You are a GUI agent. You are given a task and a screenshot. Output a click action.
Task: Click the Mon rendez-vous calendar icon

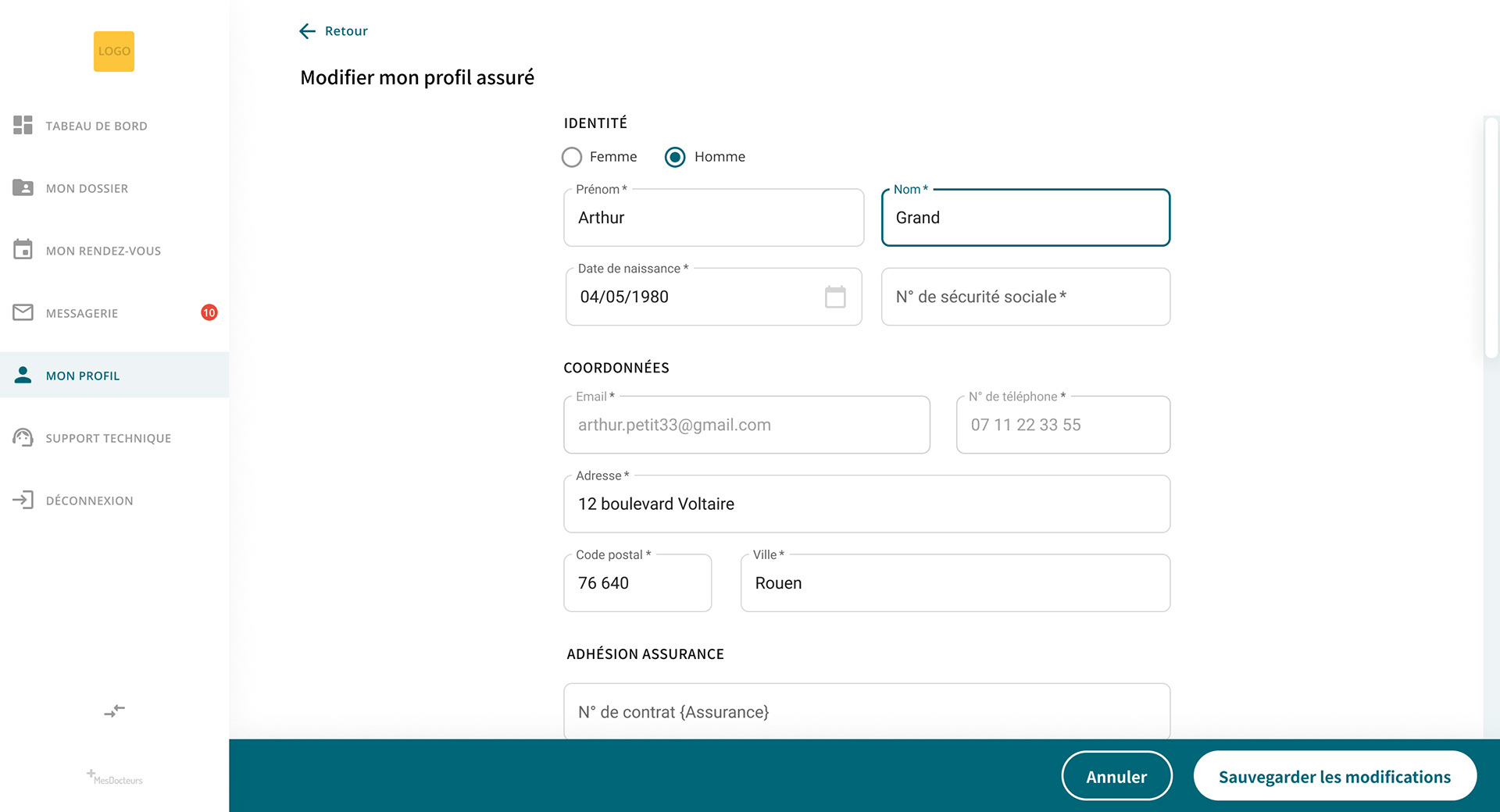click(x=23, y=249)
